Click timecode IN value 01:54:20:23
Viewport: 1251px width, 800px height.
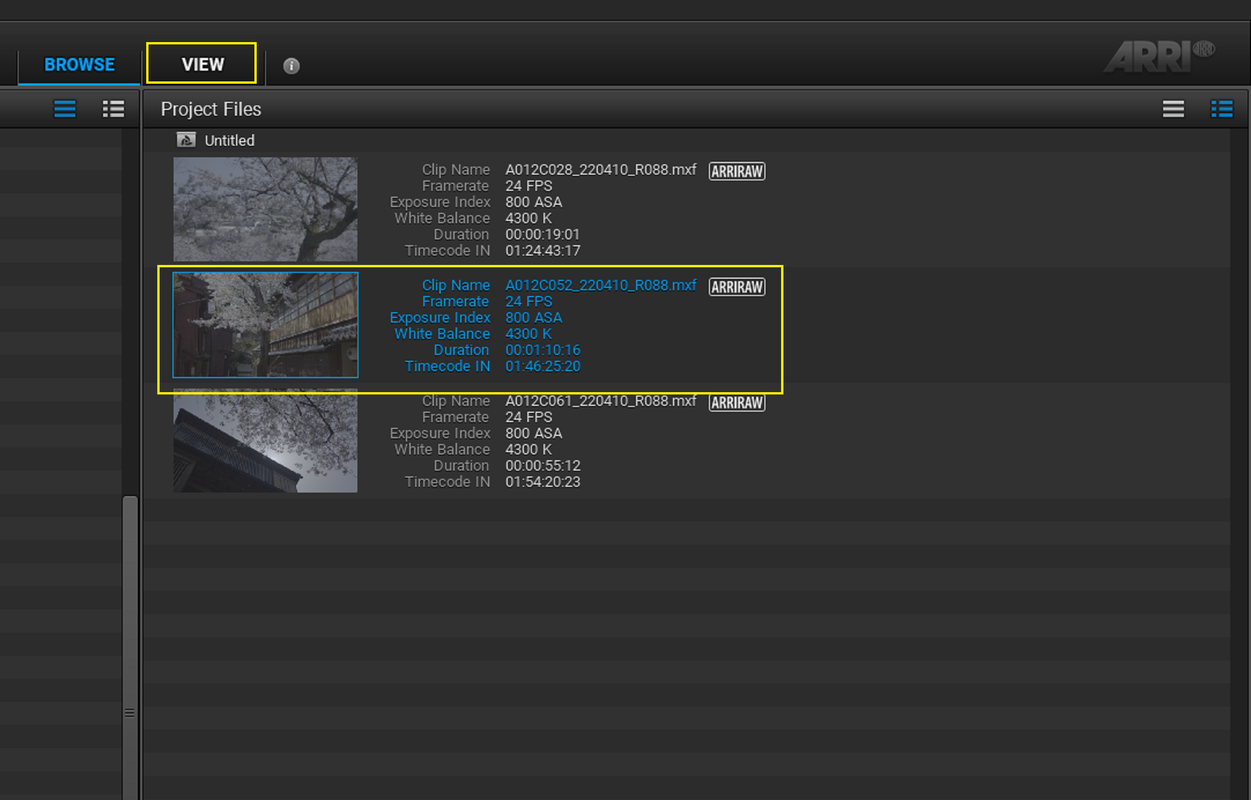pyautogui.click(x=543, y=482)
